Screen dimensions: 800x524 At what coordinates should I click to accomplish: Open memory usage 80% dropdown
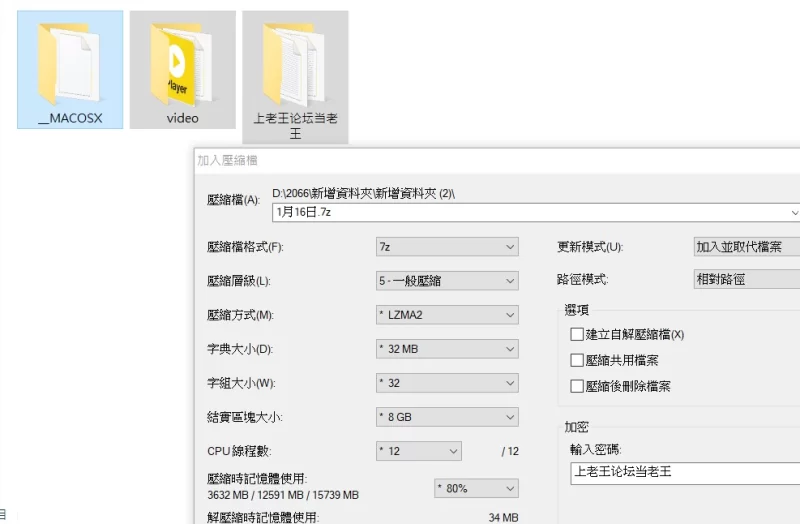(x=476, y=488)
